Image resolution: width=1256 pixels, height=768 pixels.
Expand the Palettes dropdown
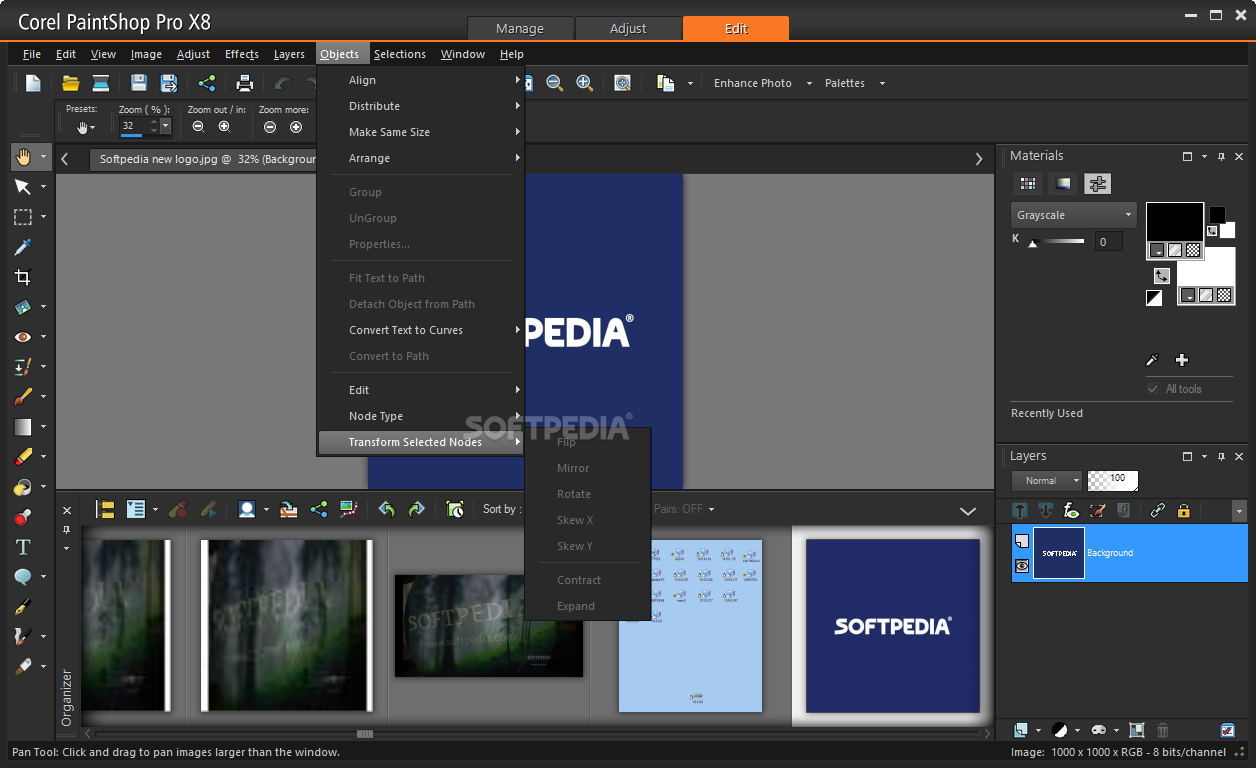[882, 83]
